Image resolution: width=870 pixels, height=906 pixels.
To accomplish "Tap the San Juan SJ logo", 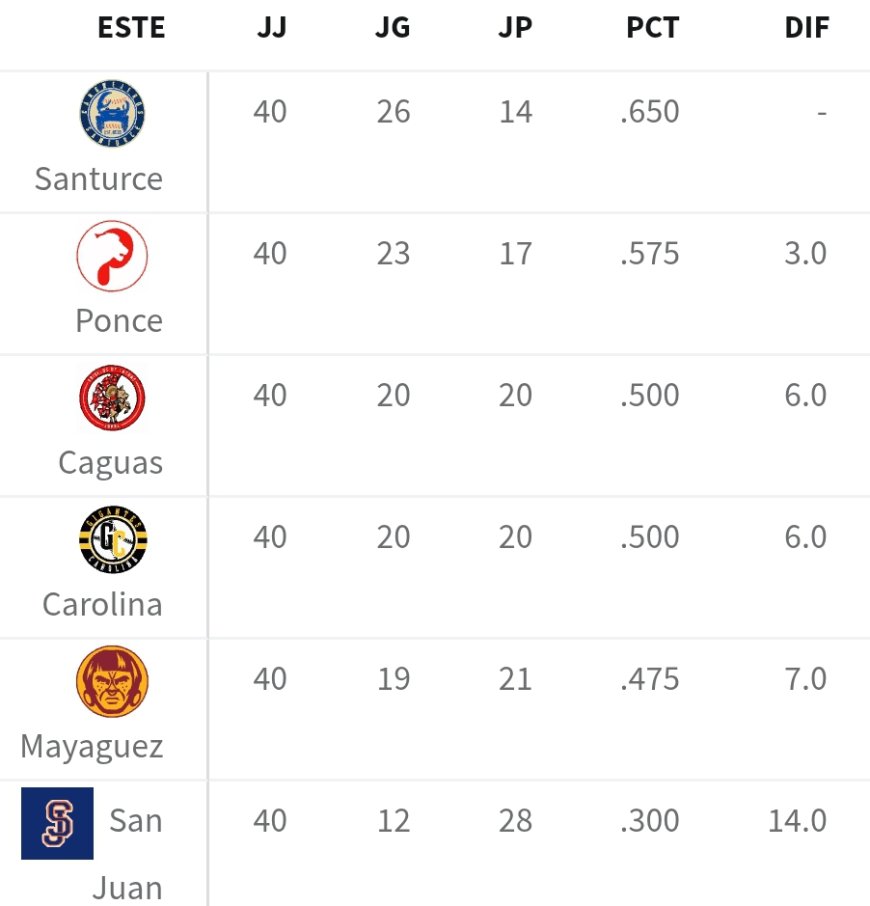I will click(57, 823).
